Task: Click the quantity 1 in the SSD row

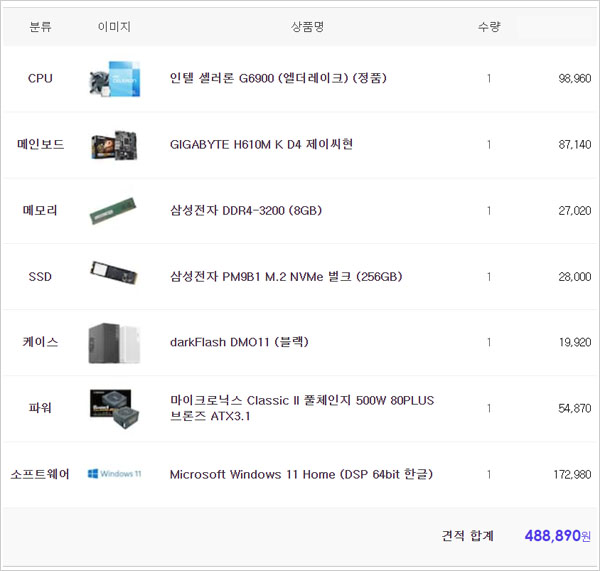Action: click(x=489, y=277)
